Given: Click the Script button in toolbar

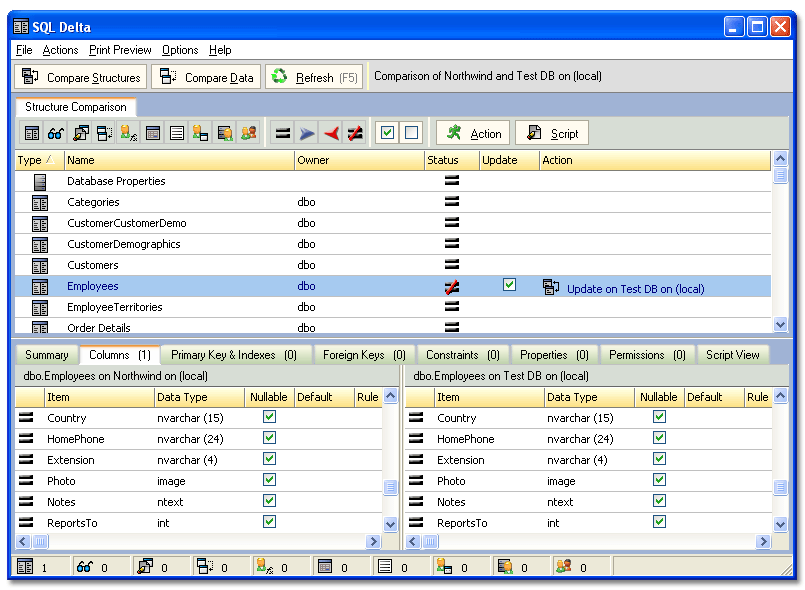Looking at the screenshot, I should click(552, 134).
